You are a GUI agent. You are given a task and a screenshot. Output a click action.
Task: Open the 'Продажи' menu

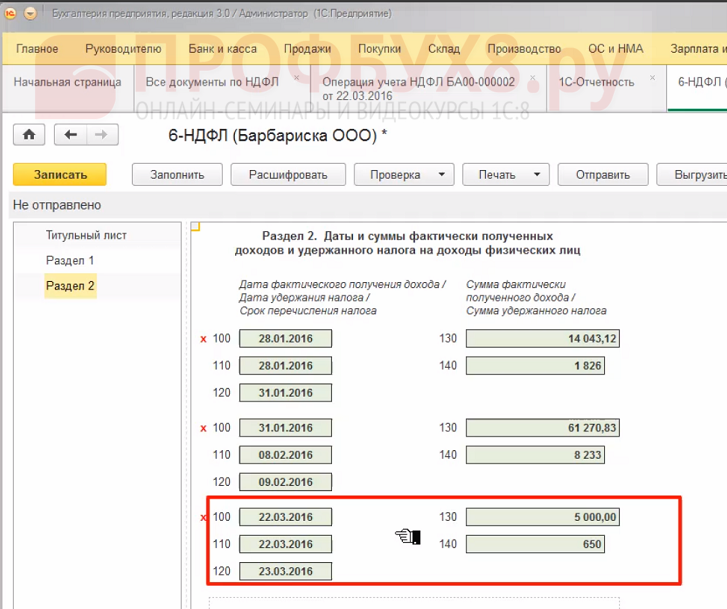click(307, 49)
